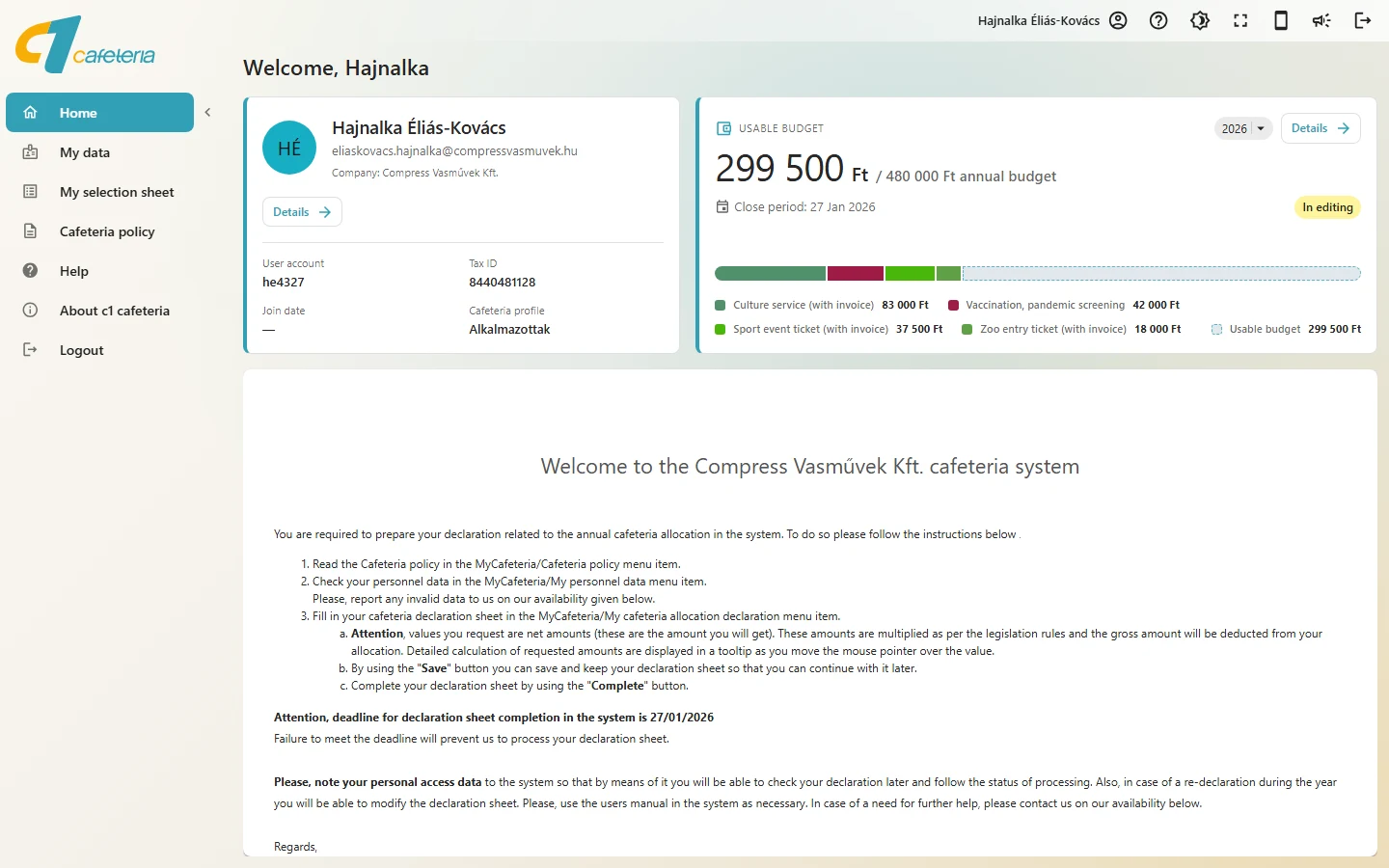Click the dashed usable budget bar portion

(1161, 274)
